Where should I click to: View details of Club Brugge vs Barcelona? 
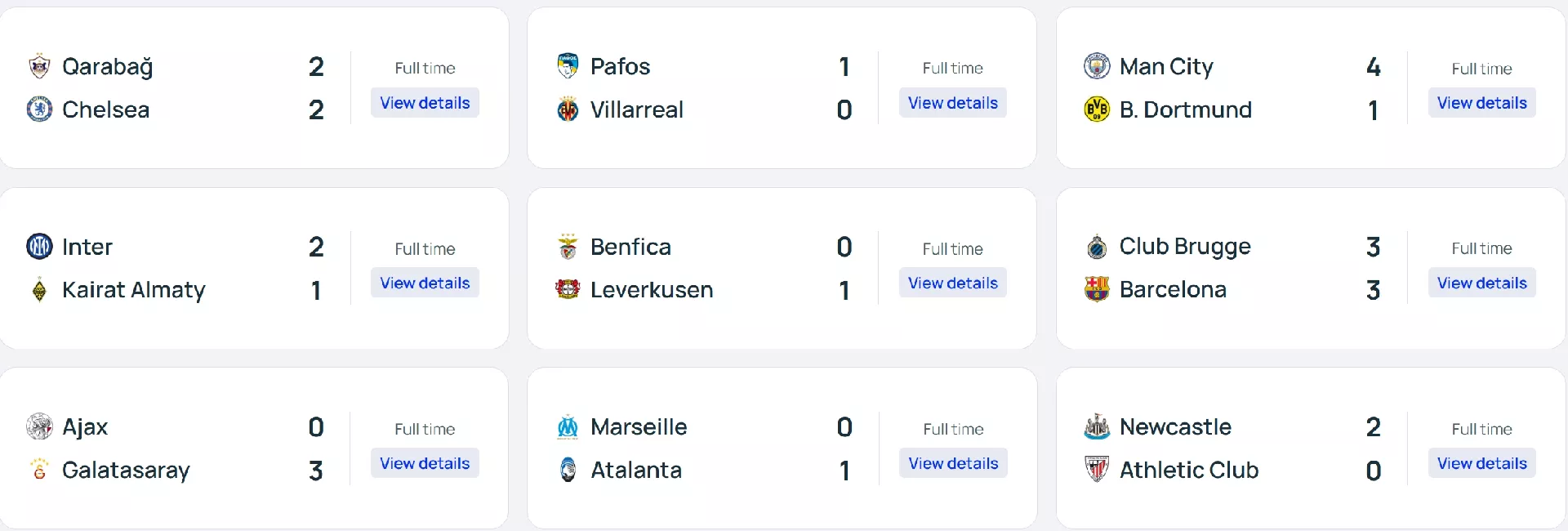[1481, 283]
